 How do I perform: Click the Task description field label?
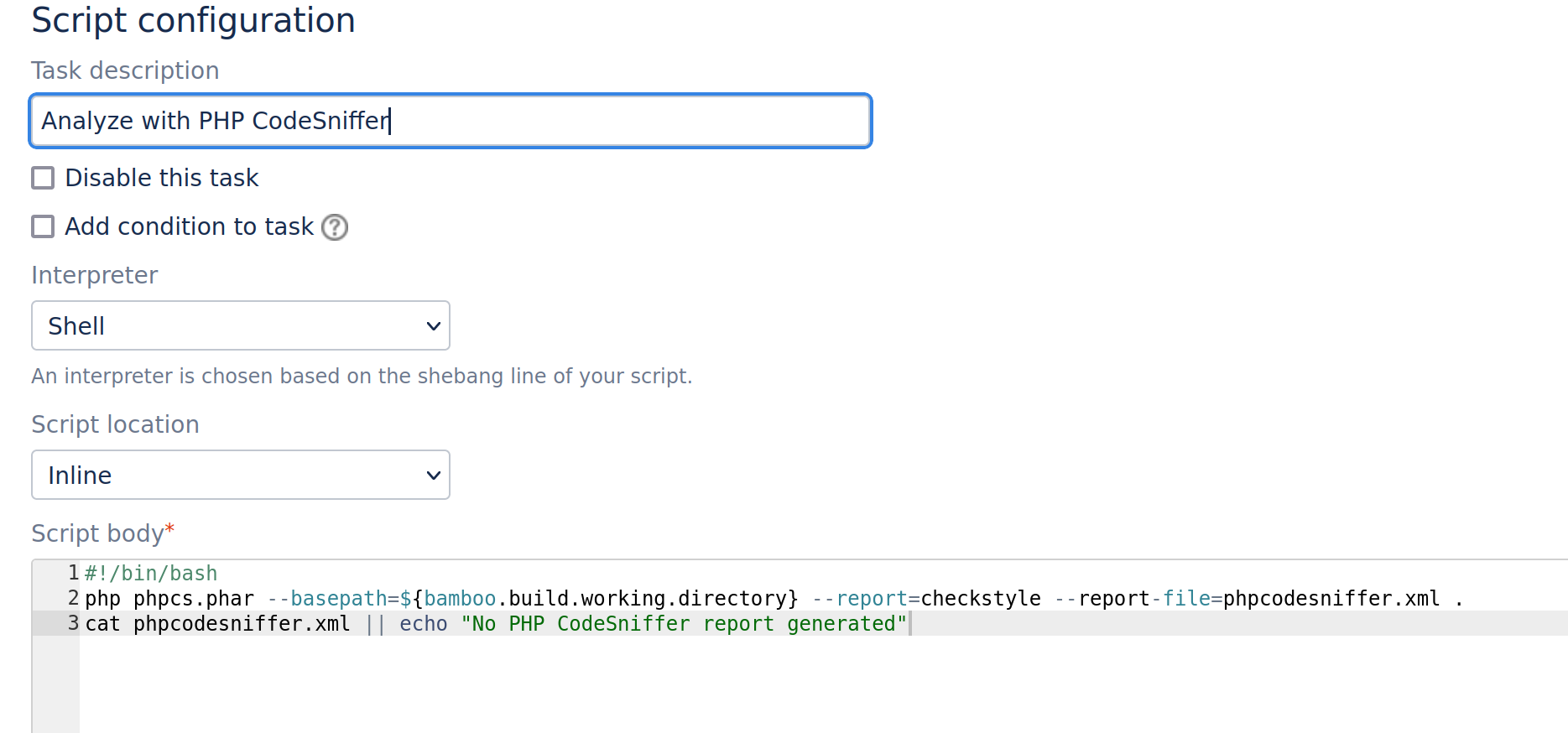point(125,70)
